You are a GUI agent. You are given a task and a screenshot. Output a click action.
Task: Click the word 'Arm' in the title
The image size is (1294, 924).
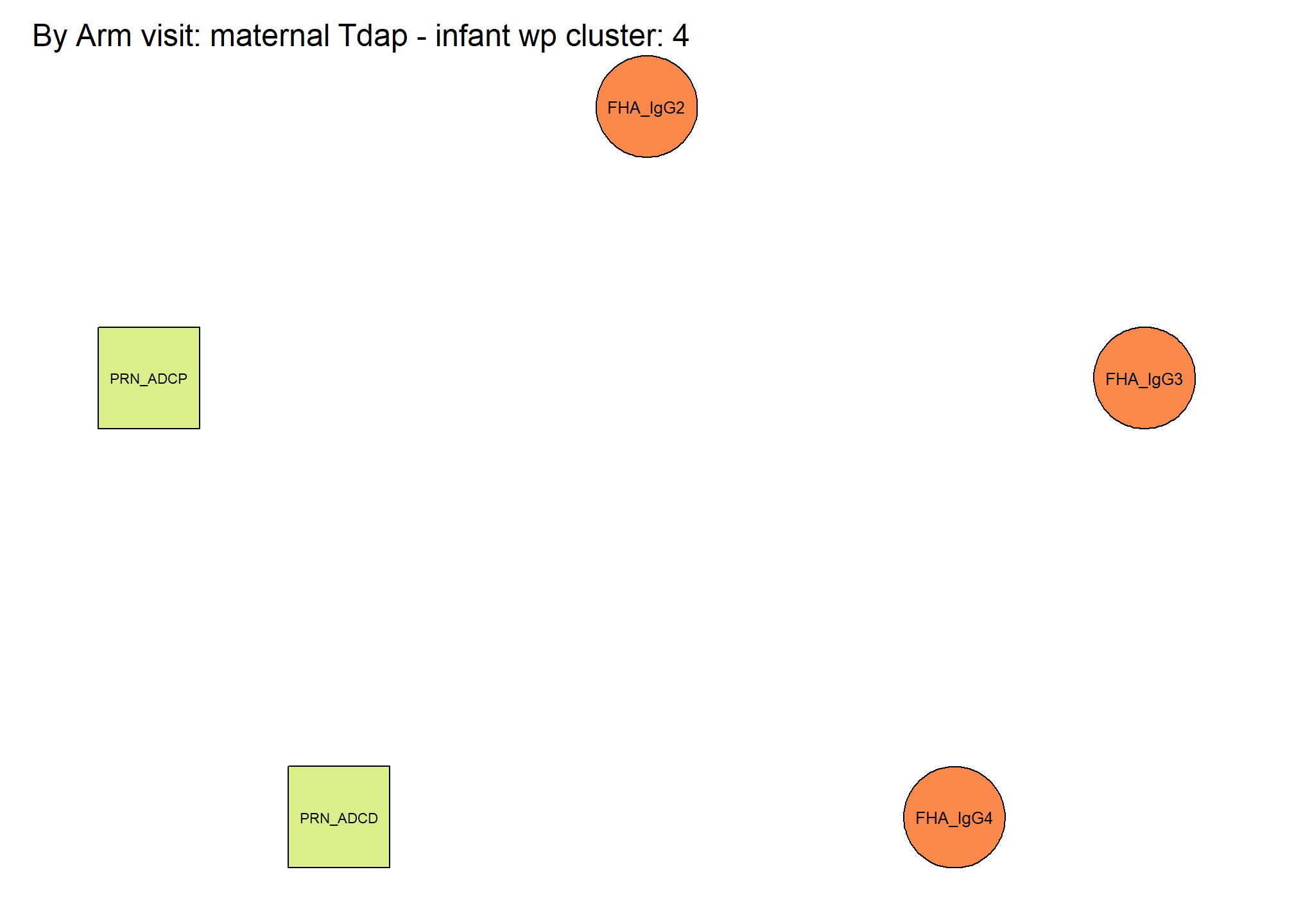[x=103, y=36]
